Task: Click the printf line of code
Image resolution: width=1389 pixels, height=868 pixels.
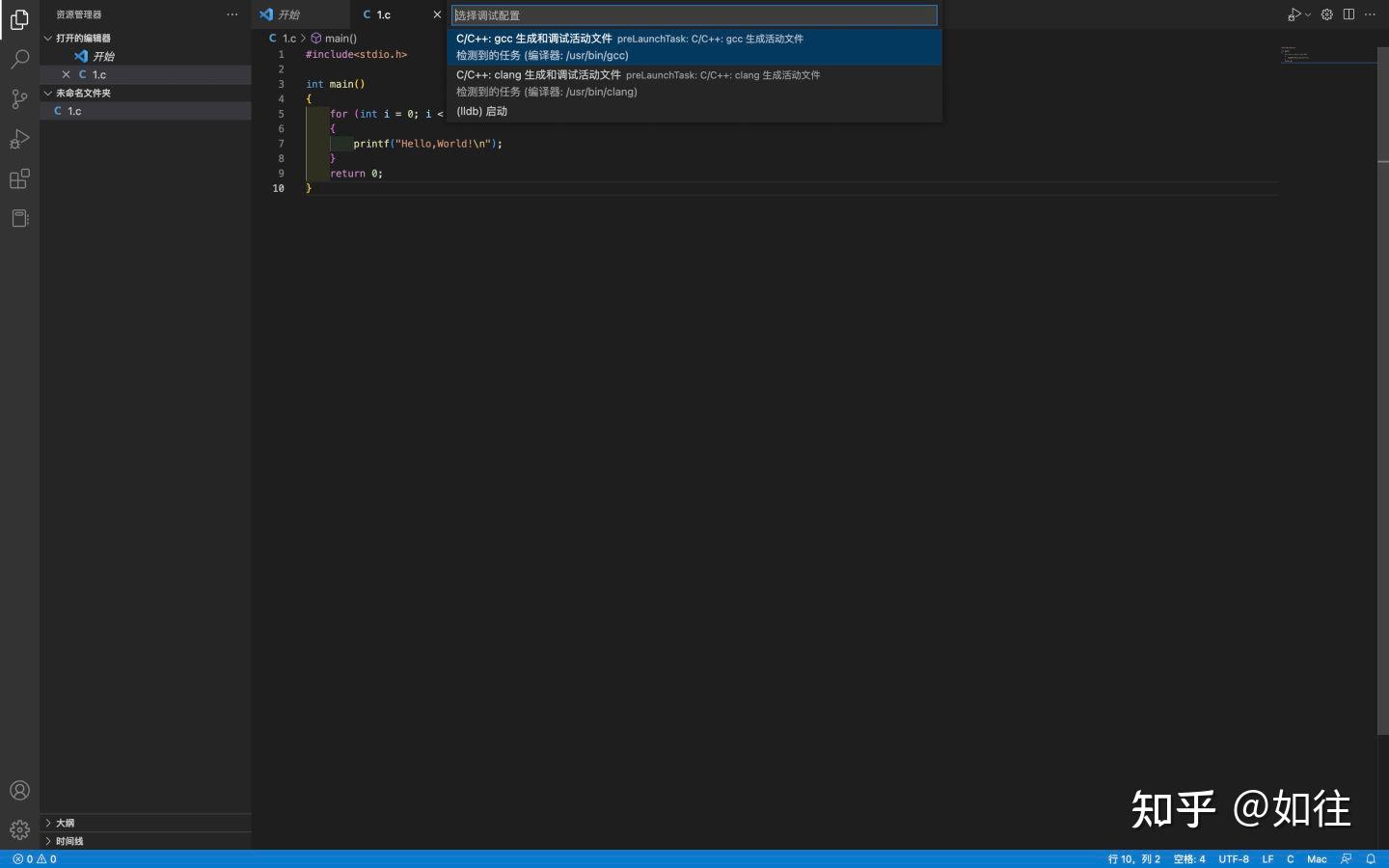Action: (427, 144)
